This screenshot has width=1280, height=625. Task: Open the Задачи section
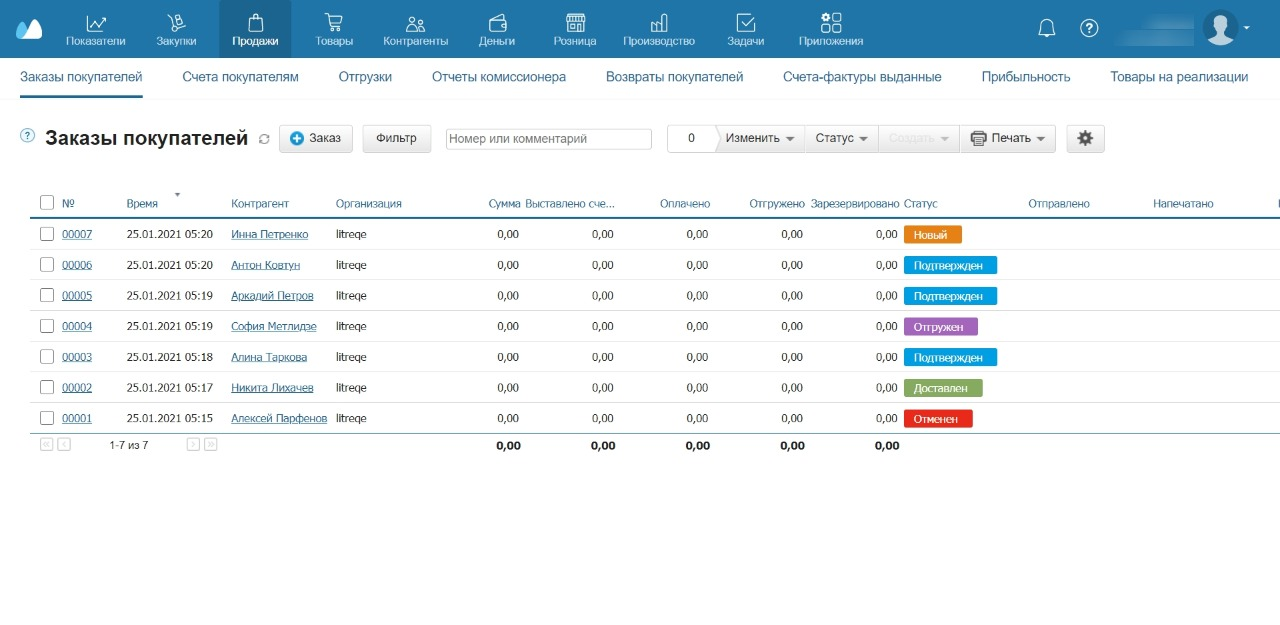(746, 29)
